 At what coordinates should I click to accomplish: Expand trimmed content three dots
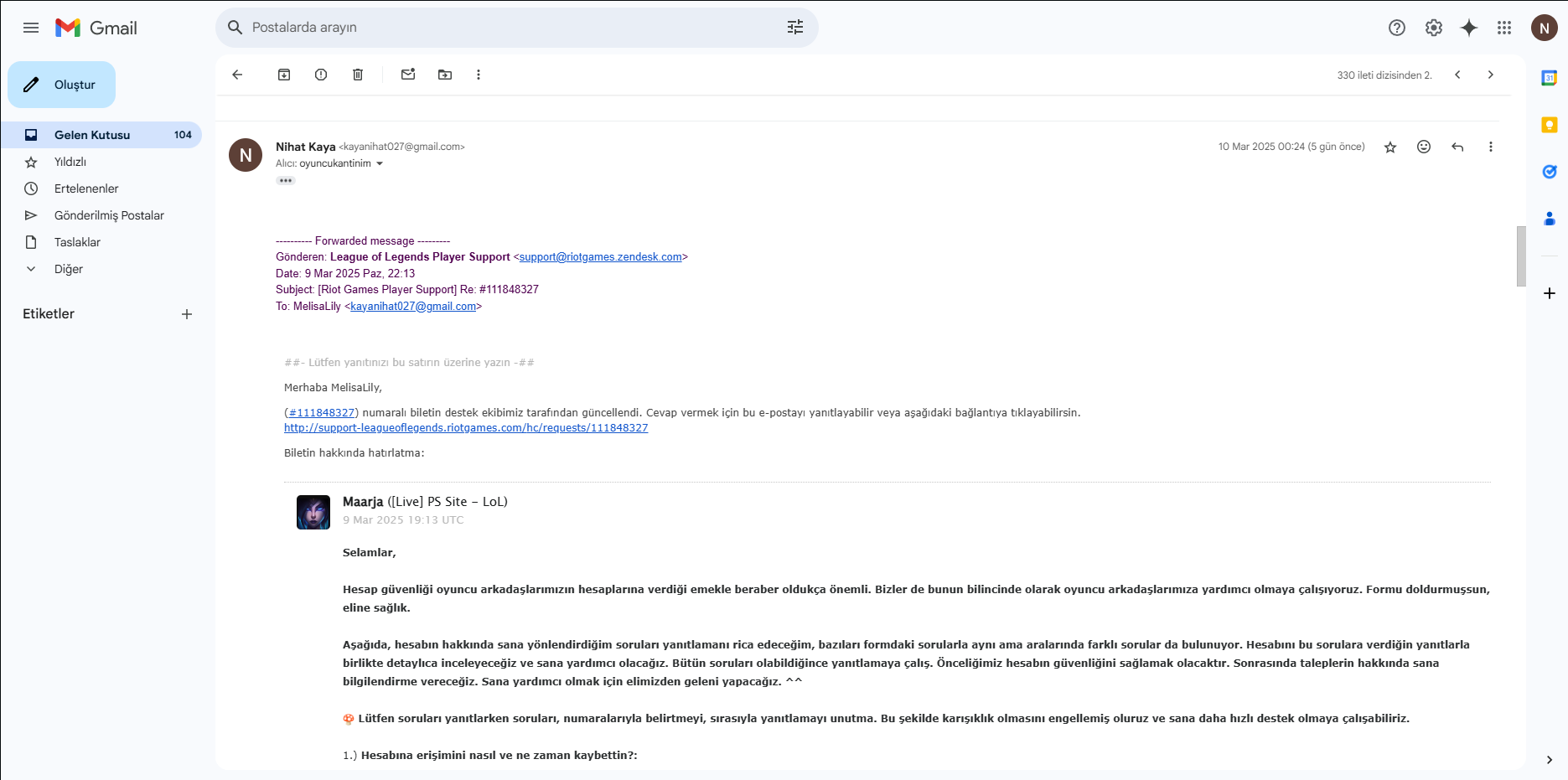coord(286,180)
